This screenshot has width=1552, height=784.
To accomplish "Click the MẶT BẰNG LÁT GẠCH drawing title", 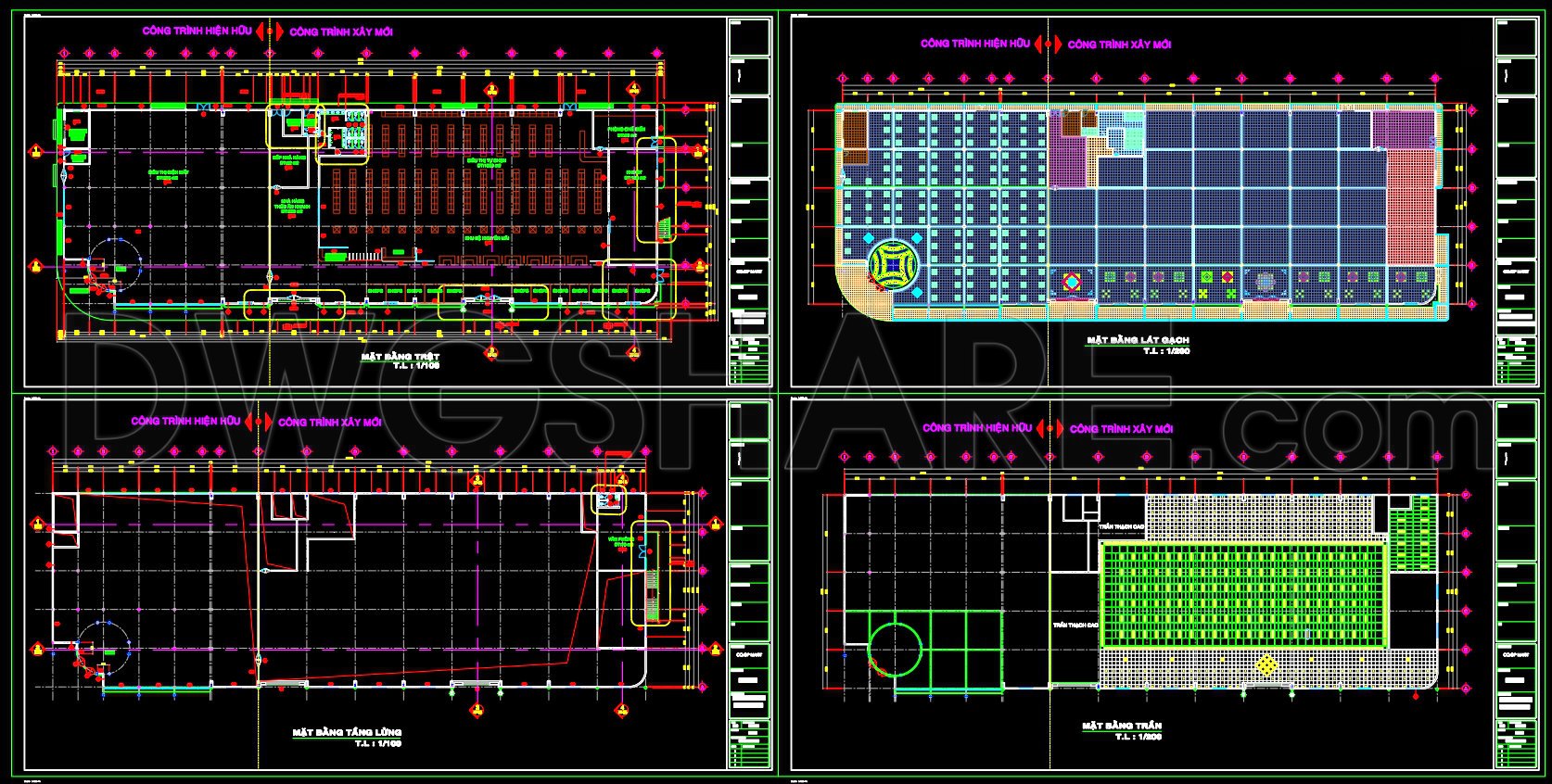I will click(1138, 341).
